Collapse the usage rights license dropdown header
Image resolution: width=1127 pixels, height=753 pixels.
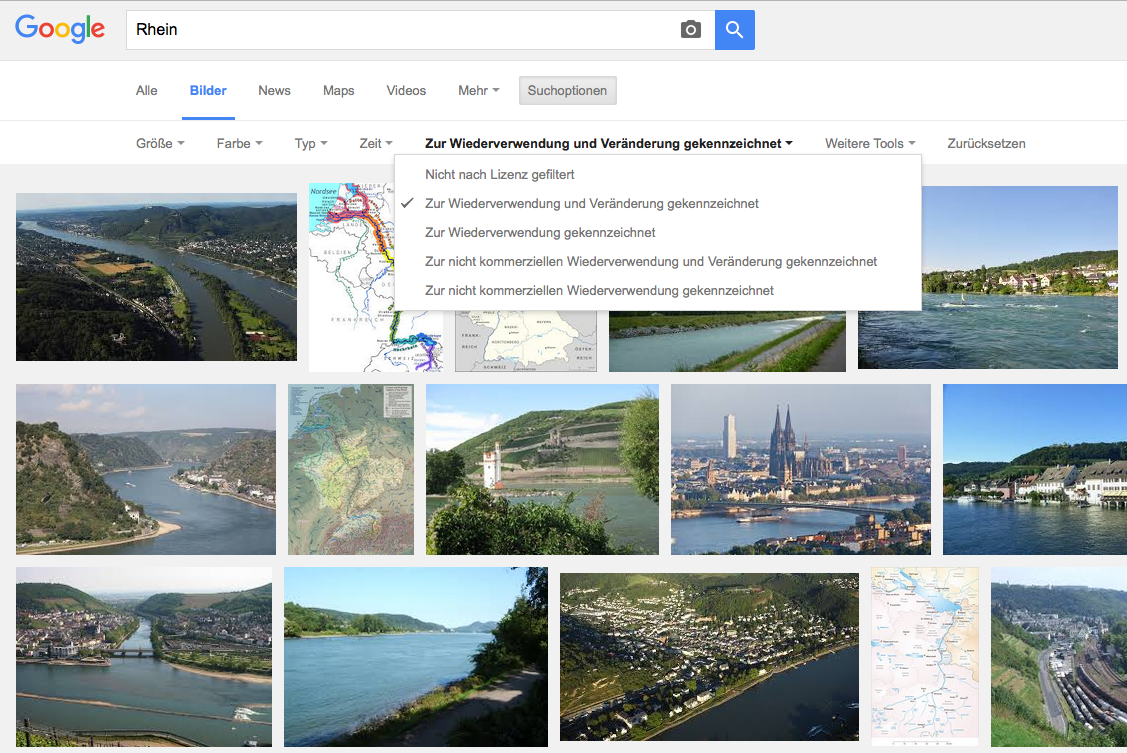click(609, 143)
